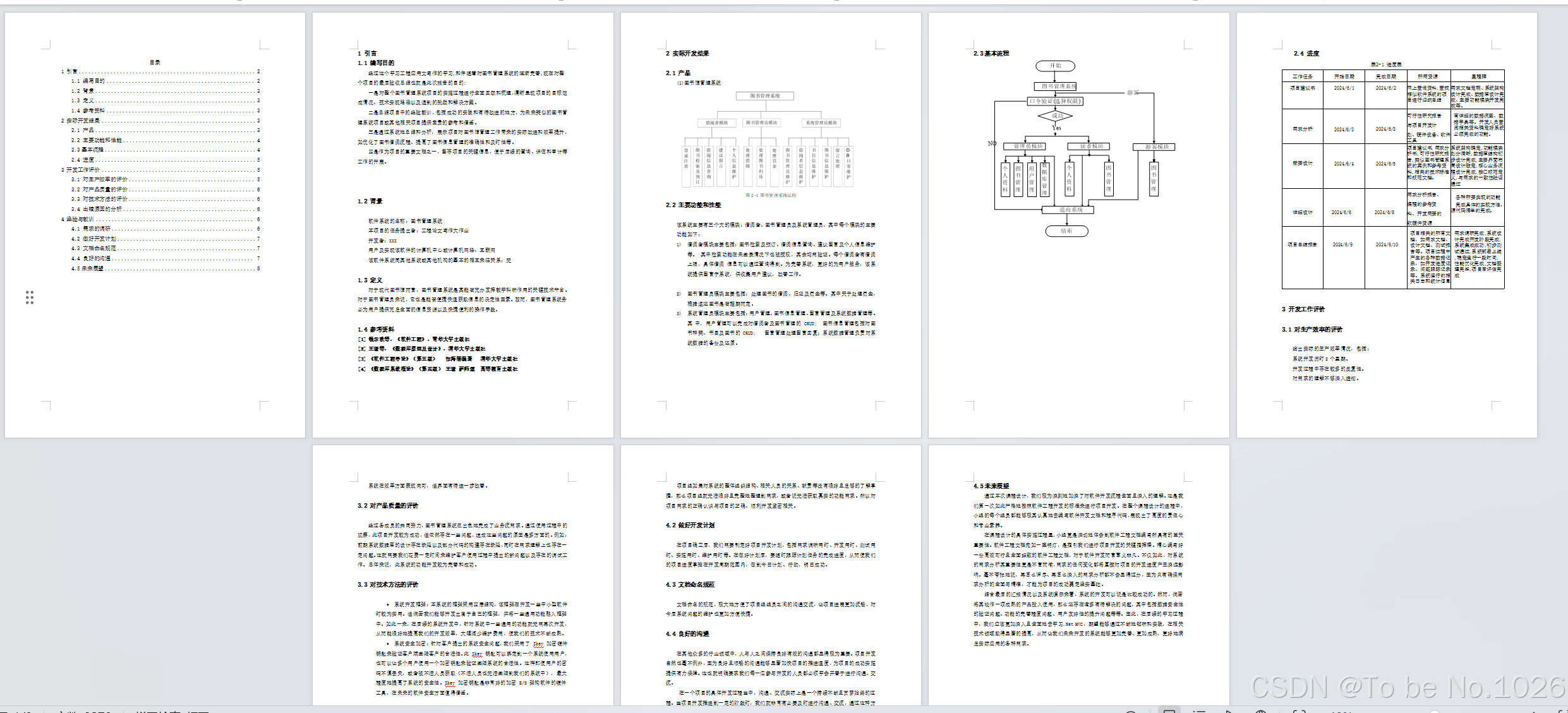Screen dimensions: 1568x713
Task: Open '1.1 编写目的' entry in table of contents
Action: tap(88, 81)
